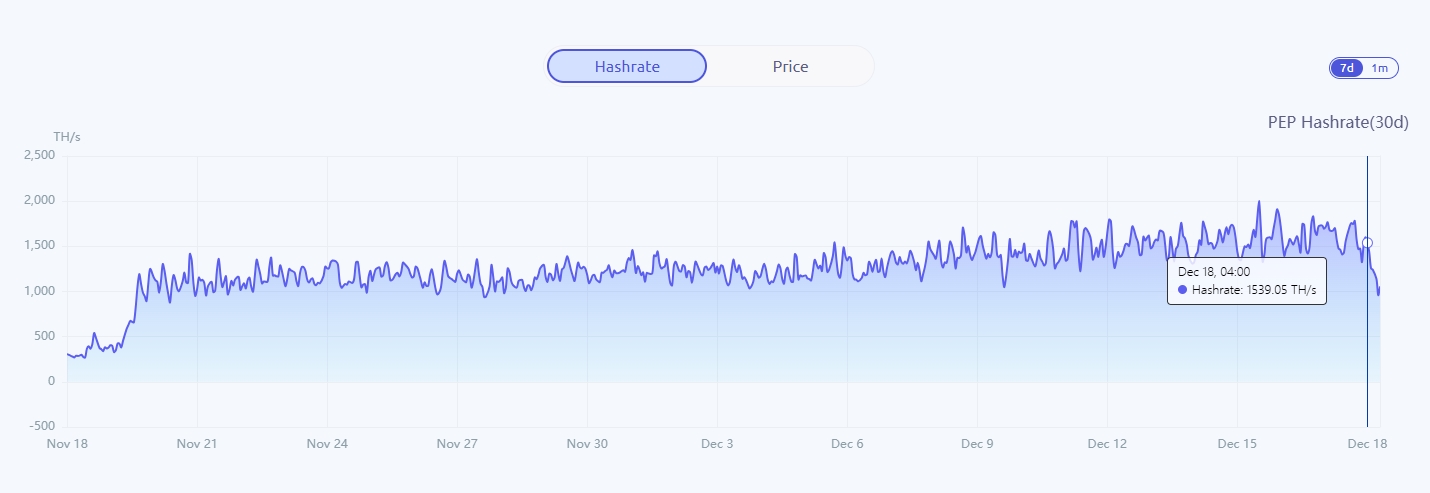The image size is (1430, 493).
Task: Select the 1m time range toggle
Action: [1380, 68]
